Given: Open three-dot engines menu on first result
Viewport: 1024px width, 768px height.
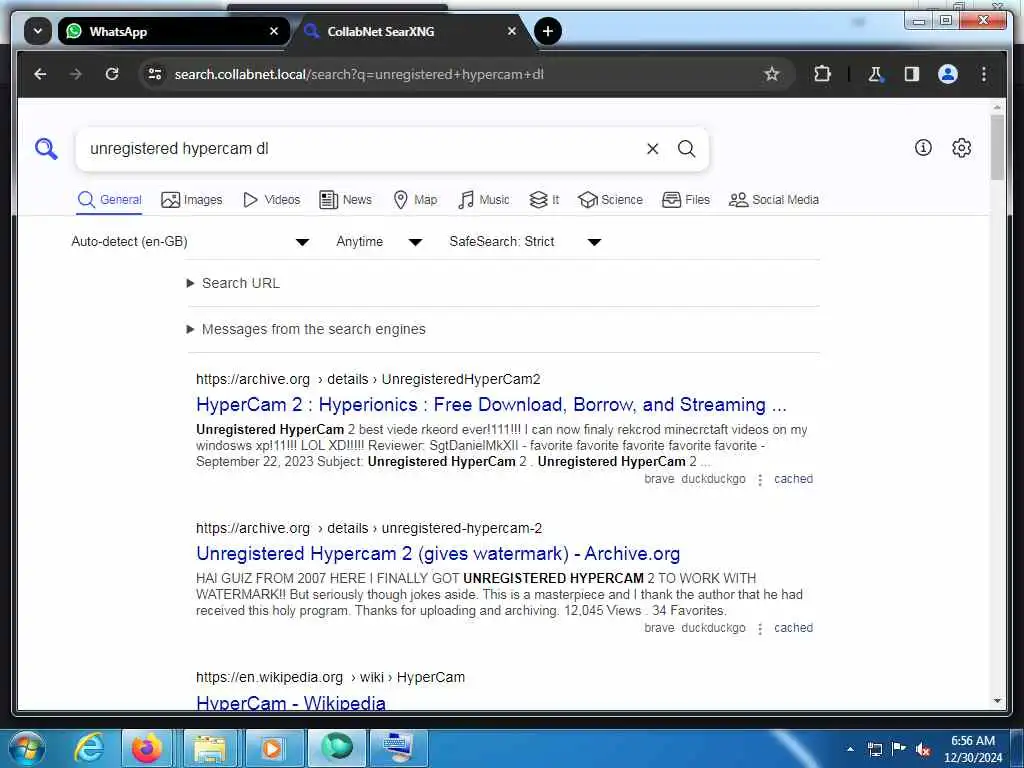Looking at the screenshot, I should [760, 480].
